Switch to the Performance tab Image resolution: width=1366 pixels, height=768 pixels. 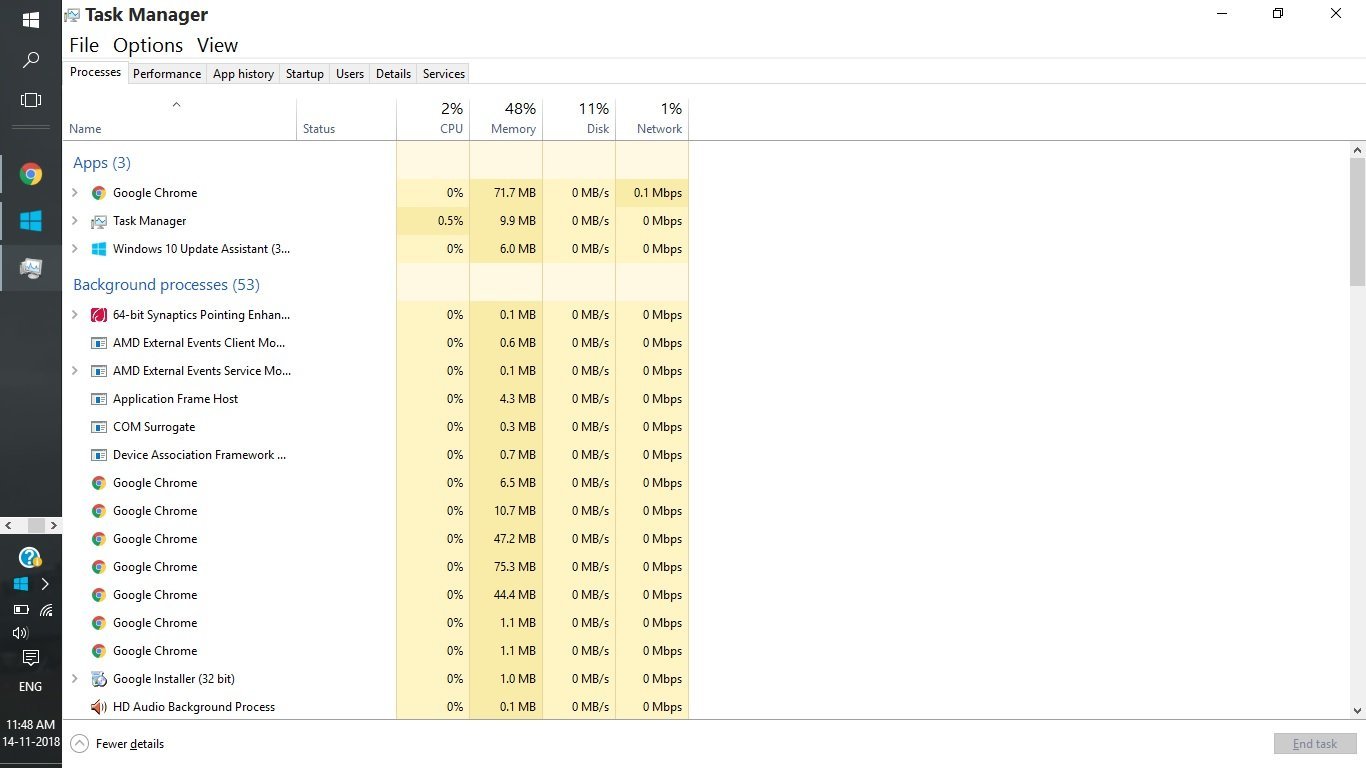[x=167, y=74]
